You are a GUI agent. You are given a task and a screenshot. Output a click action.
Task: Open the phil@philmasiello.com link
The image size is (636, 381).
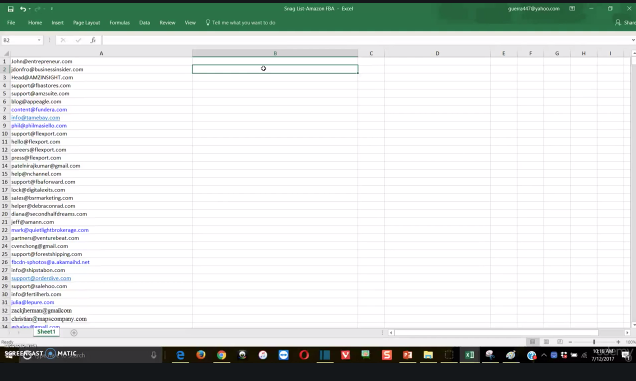click(39, 126)
